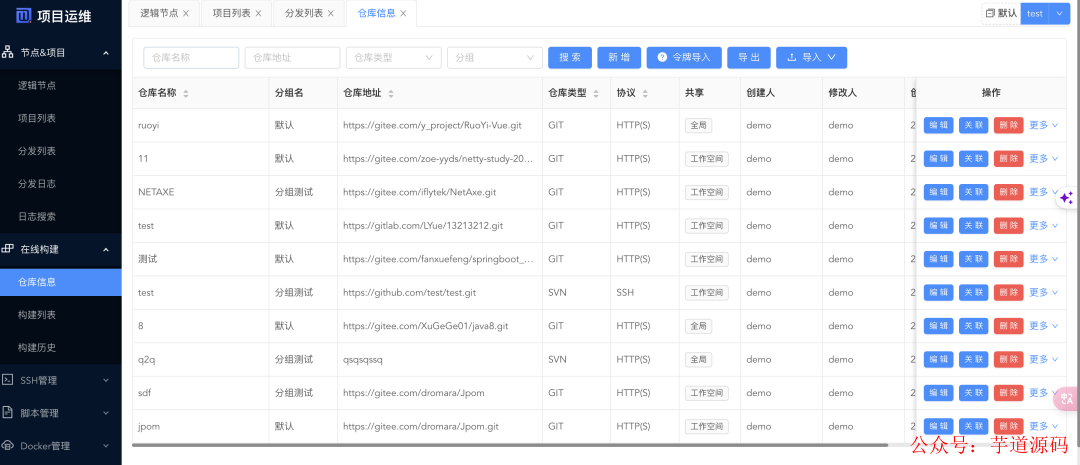Click the qsqsqssq address cell
1080x465 pixels.
(x=362, y=360)
